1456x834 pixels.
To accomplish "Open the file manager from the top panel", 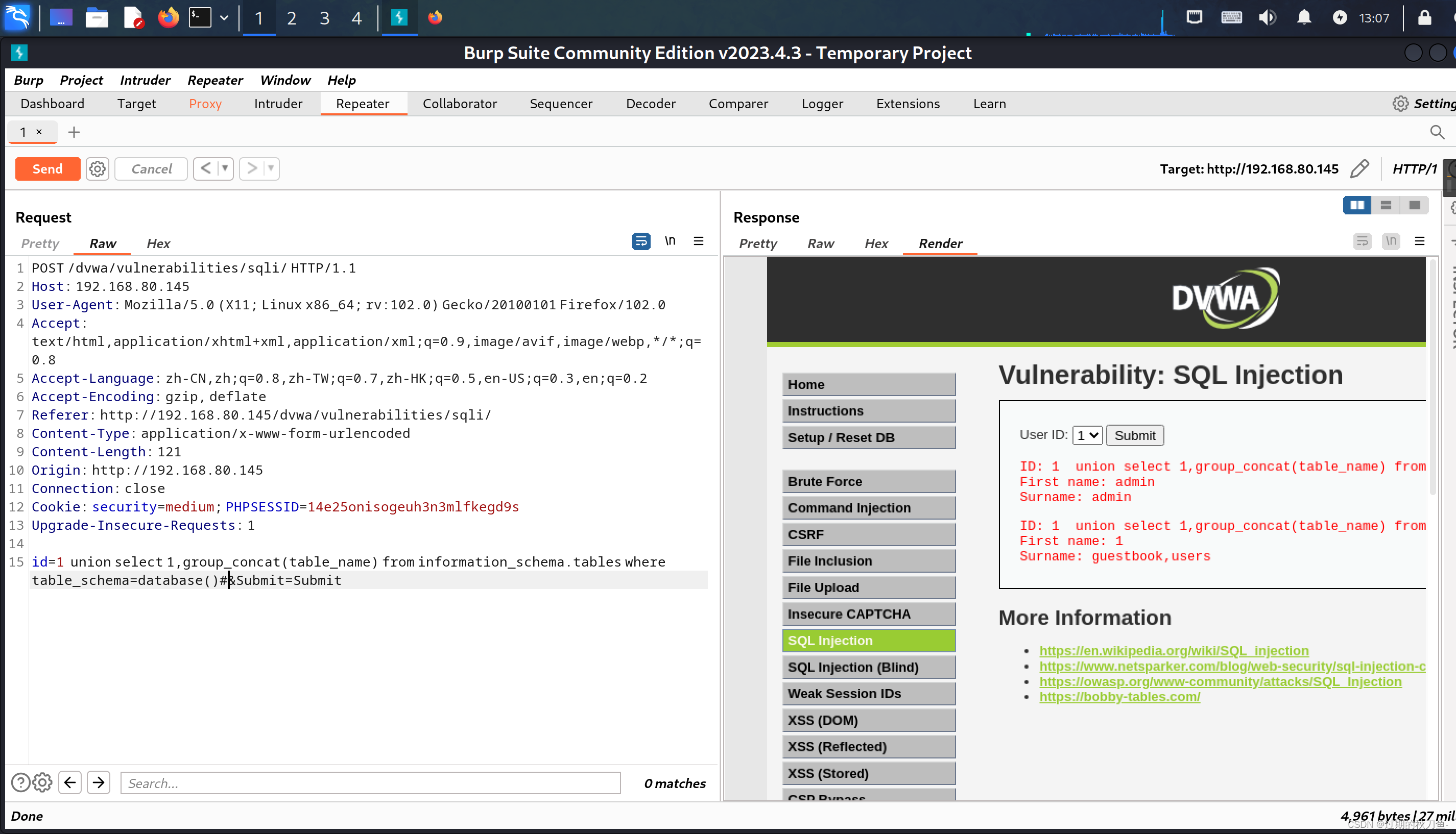I will 97,18.
